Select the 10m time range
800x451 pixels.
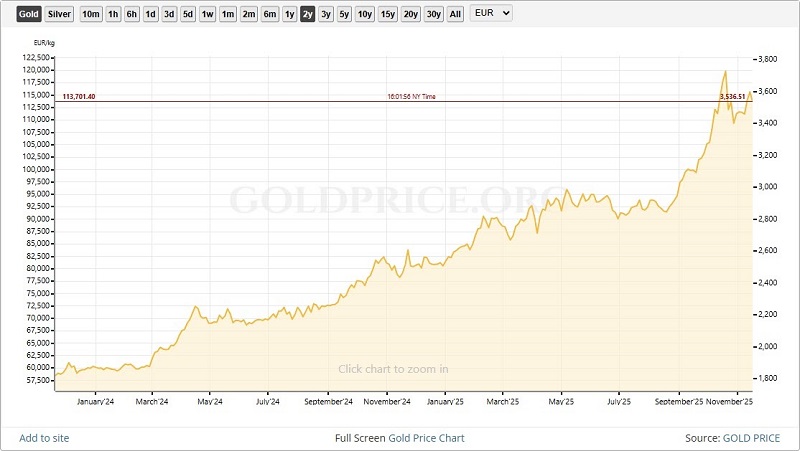click(x=91, y=14)
